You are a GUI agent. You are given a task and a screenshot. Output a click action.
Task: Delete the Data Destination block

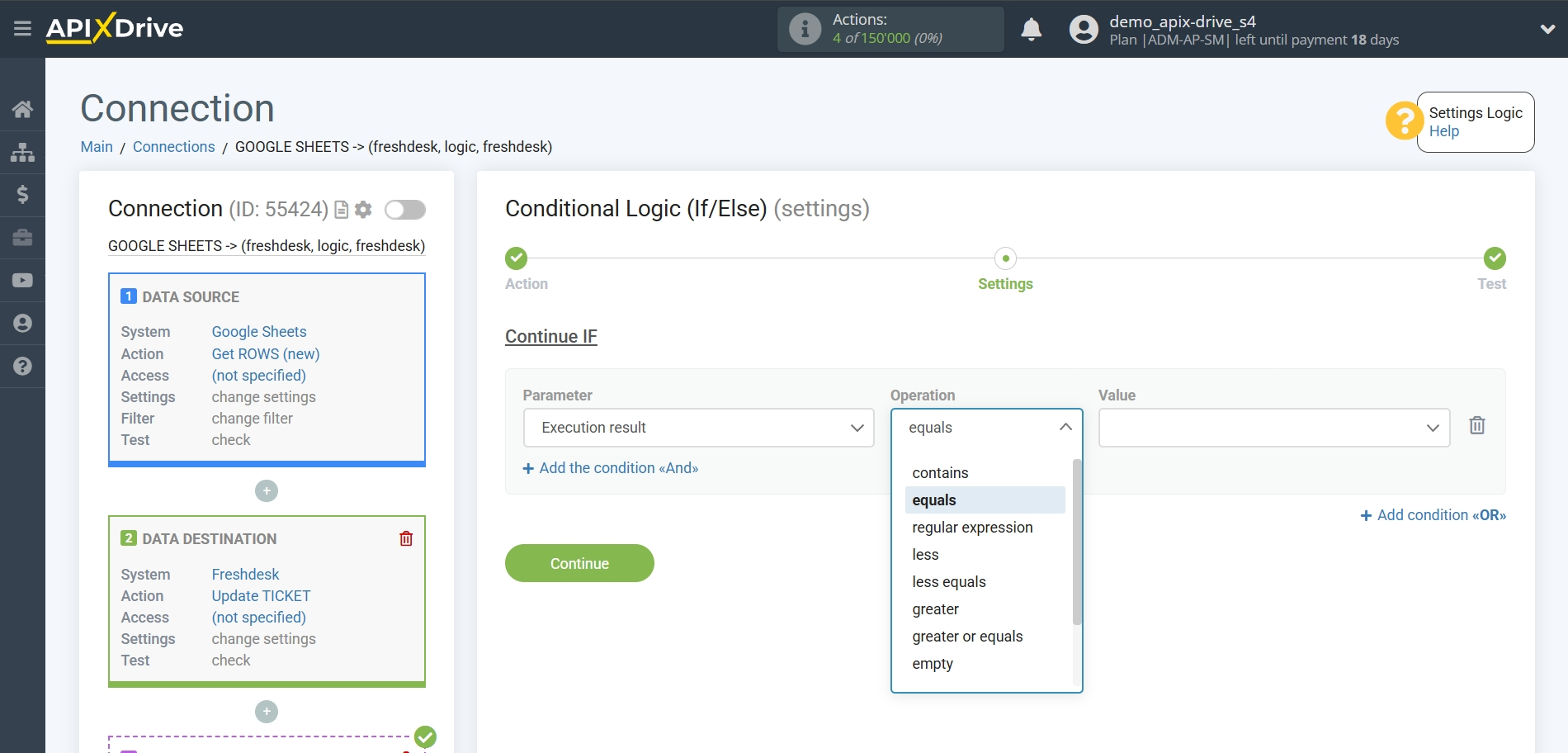pyautogui.click(x=406, y=539)
